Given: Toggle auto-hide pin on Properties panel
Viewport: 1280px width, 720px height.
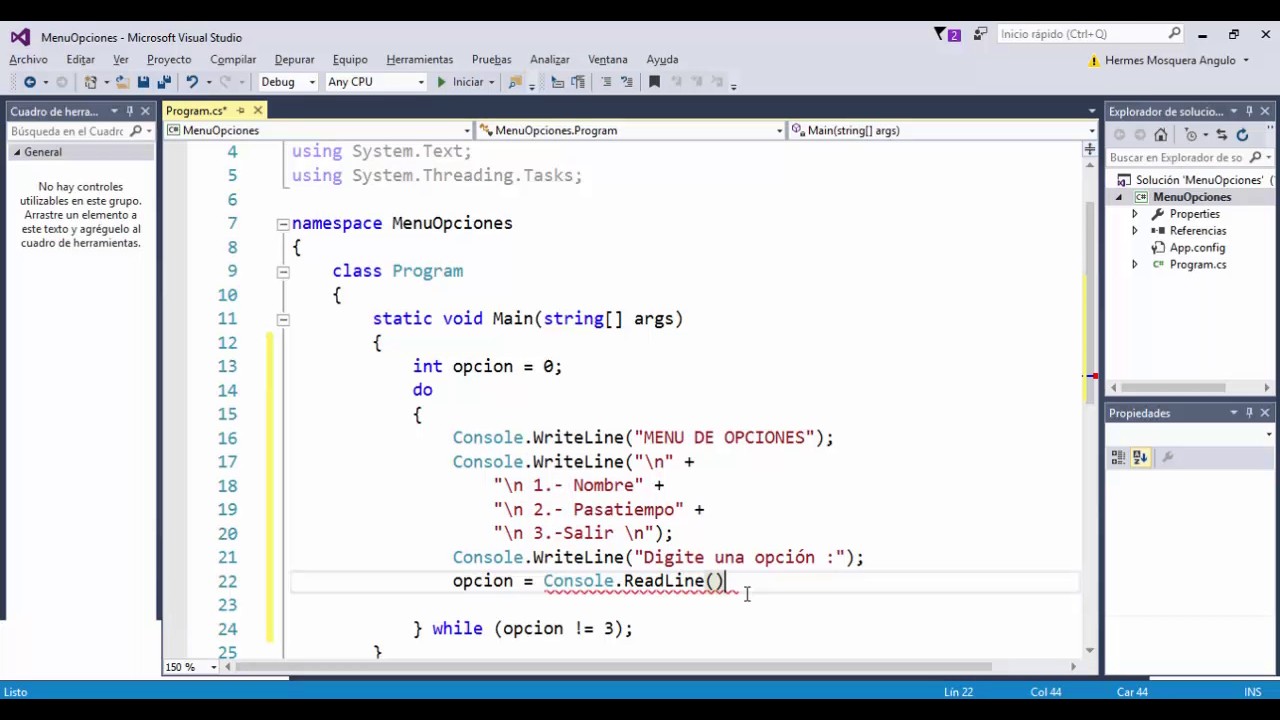Looking at the screenshot, I should 1249,413.
